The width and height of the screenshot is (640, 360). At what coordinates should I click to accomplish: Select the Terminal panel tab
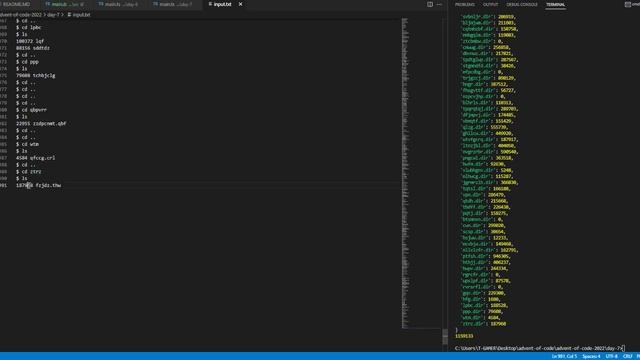pyautogui.click(x=556, y=4)
